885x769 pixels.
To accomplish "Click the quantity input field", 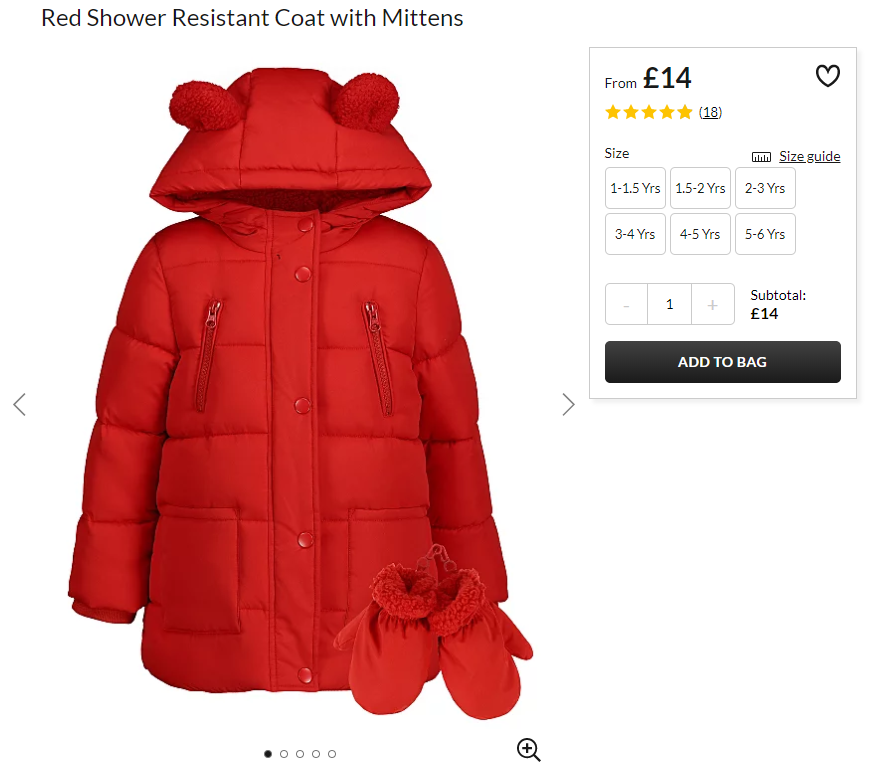I will pyautogui.click(x=669, y=304).
